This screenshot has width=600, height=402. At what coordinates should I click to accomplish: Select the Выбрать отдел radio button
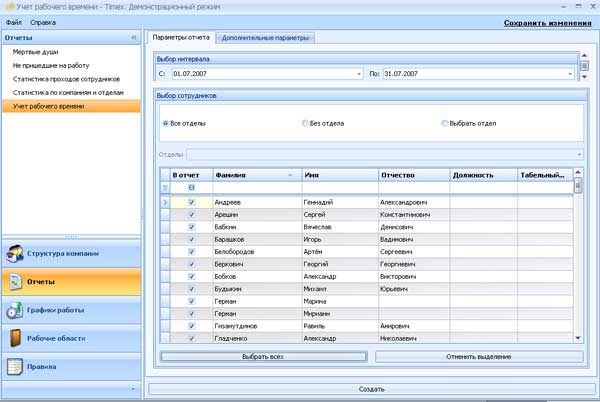[x=445, y=123]
